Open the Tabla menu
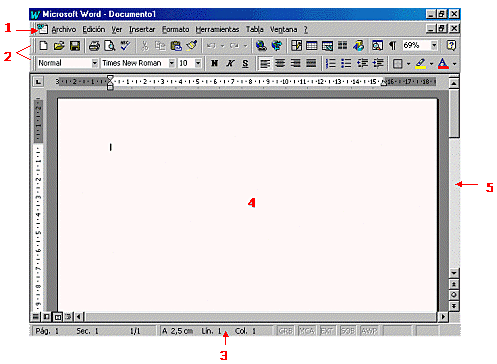The width and height of the screenshot is (497, 364). tap(255, 29)
